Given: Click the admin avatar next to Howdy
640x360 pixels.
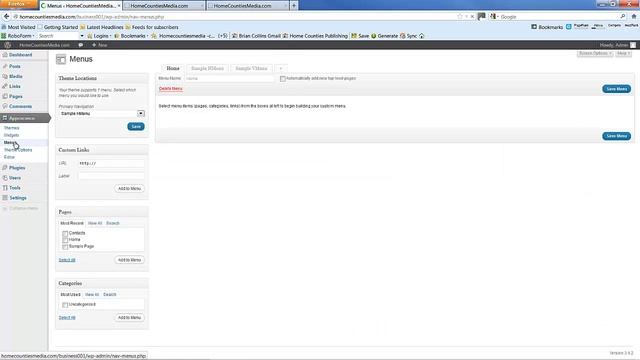Looking at the screenshot, I should click(x=633, y=45).
